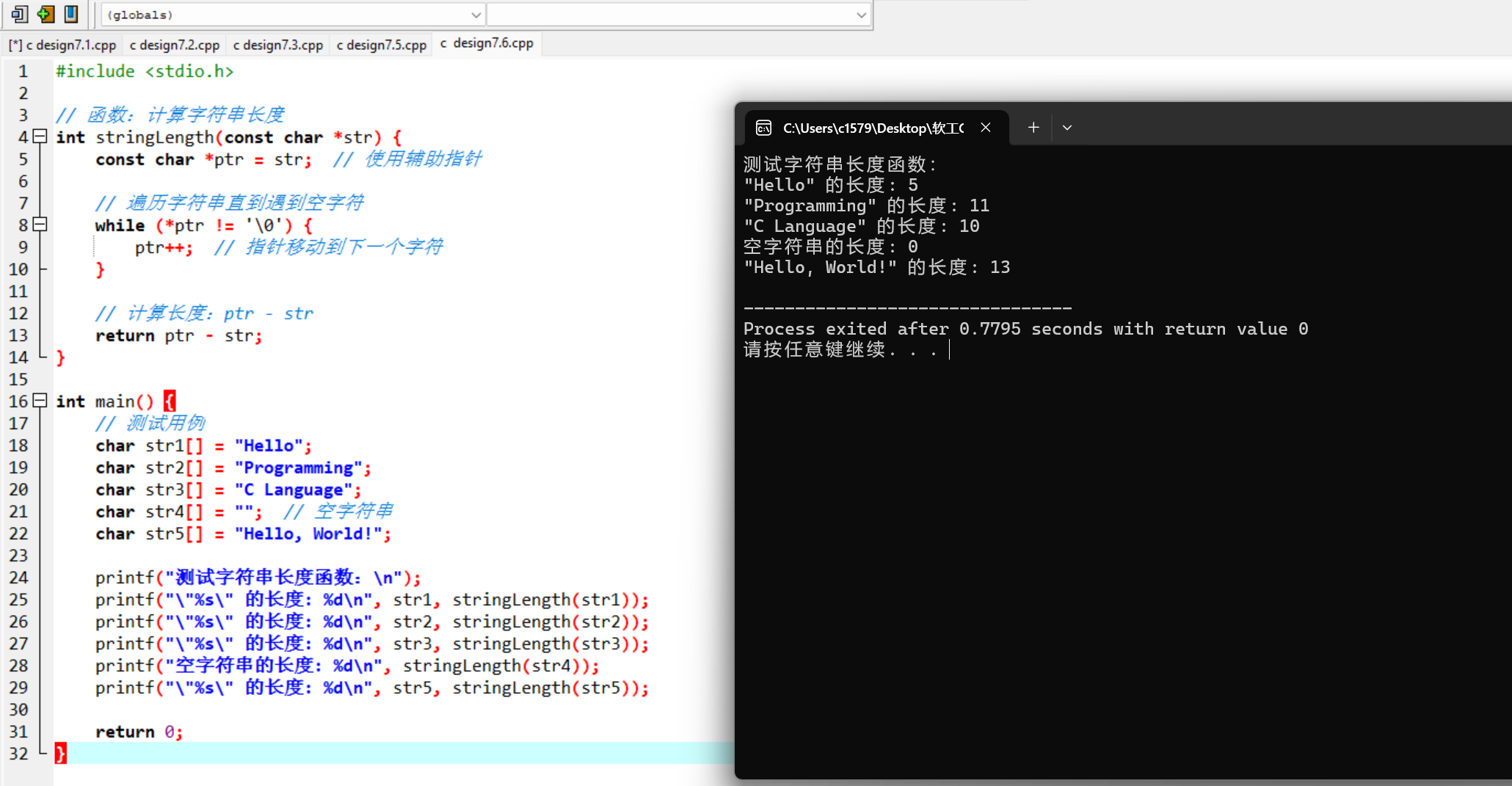Click '"Hello, World!" 的长度: 13' console output

[876, 267]
